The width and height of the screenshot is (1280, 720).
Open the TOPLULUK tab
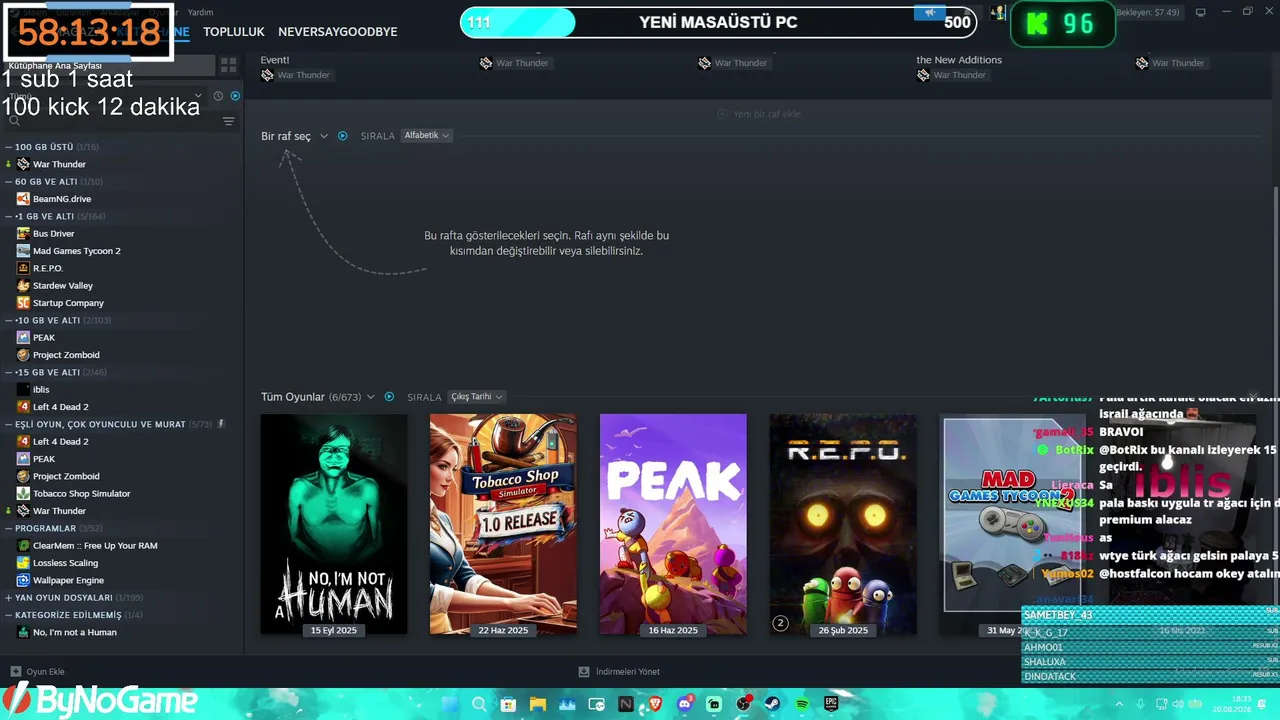234,32
